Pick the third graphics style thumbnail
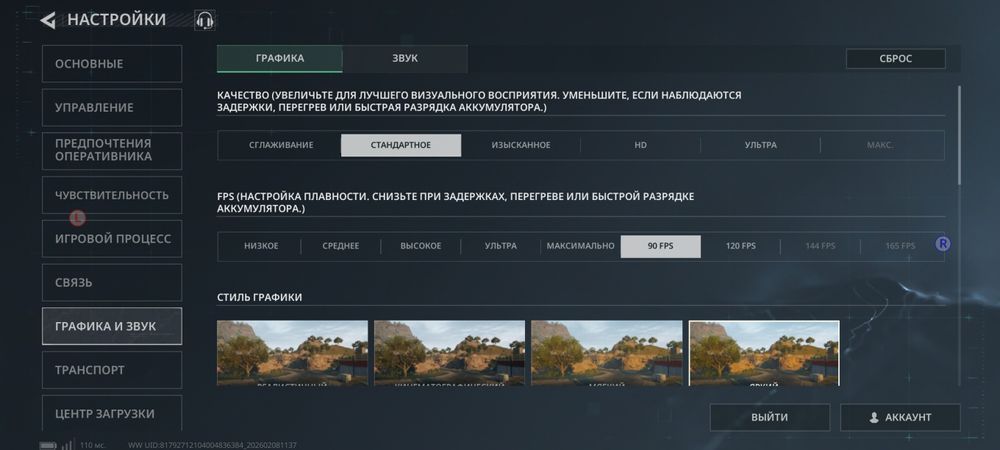This screenshot has width=1000, height=450. point(607,353)
